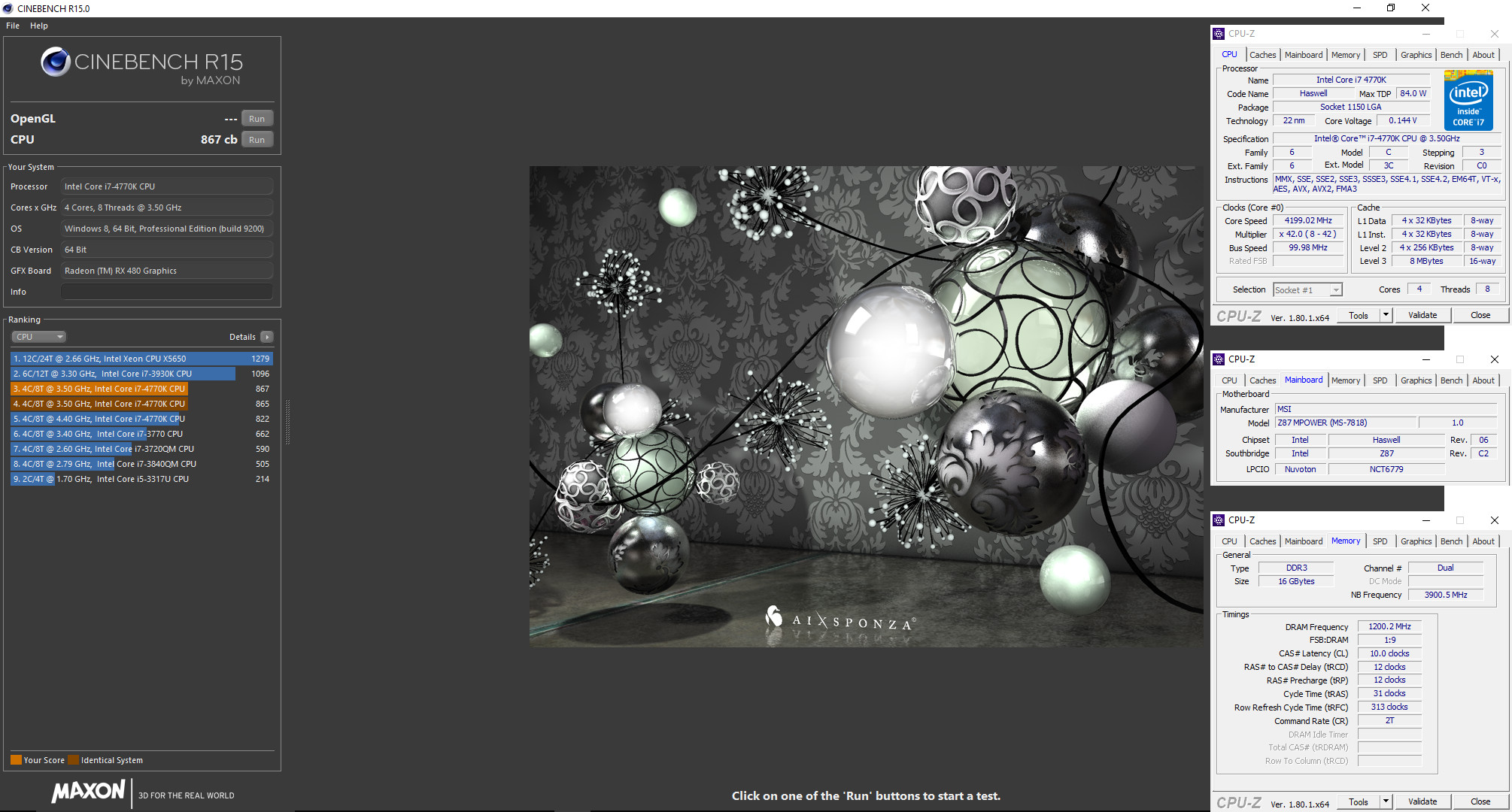The image size is (1512, 812).
Task: Minimize the Memory CPU-Z window
Action: (x=1425, y=520)
